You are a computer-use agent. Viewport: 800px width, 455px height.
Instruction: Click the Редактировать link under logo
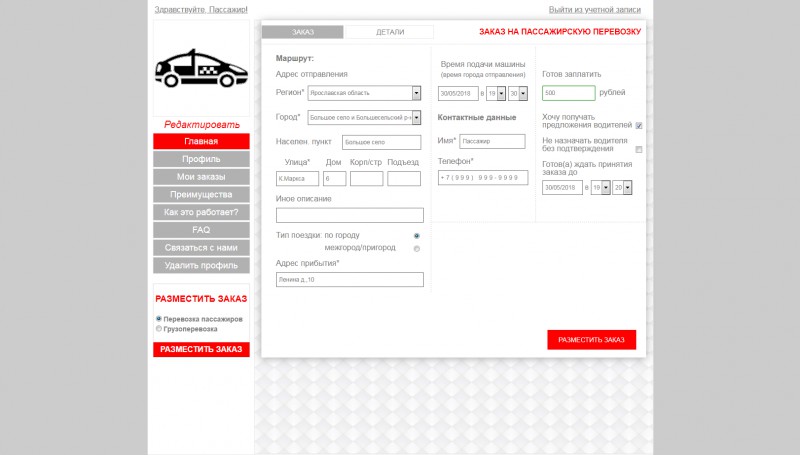202,124
